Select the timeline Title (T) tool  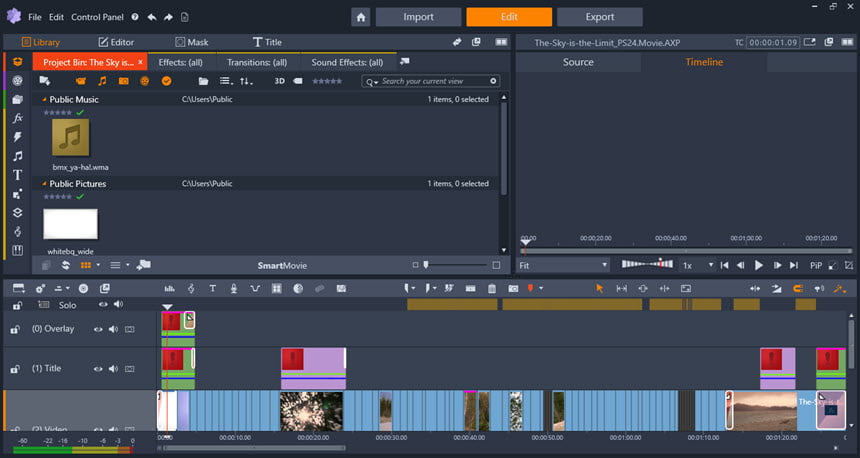point(212,289)
